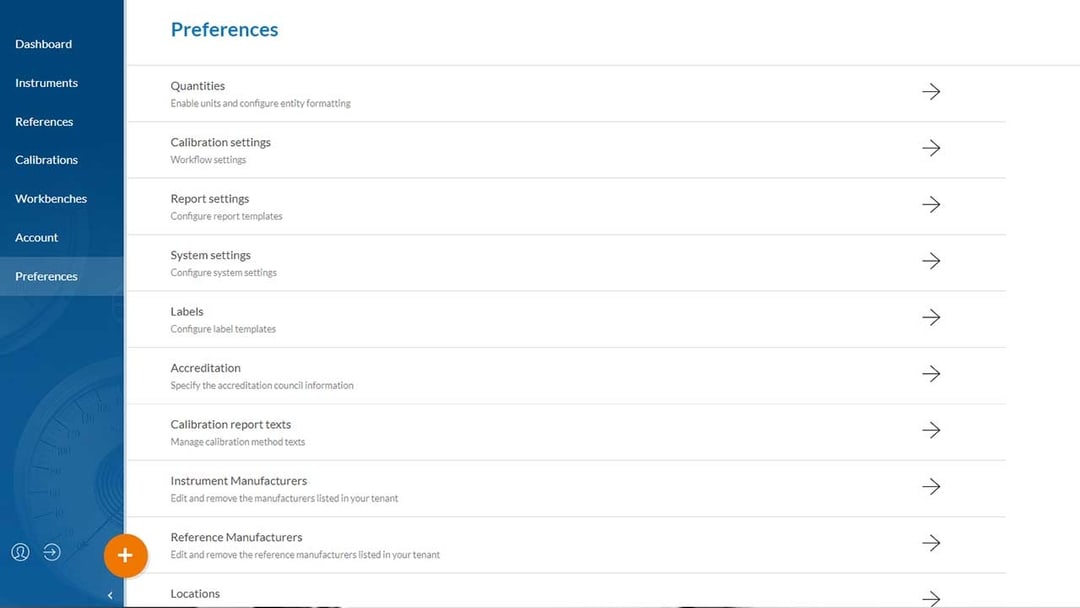Select Instruments in the sidebar
Image resolution: width=1080 pixels, height=608 pixels.
46,83
